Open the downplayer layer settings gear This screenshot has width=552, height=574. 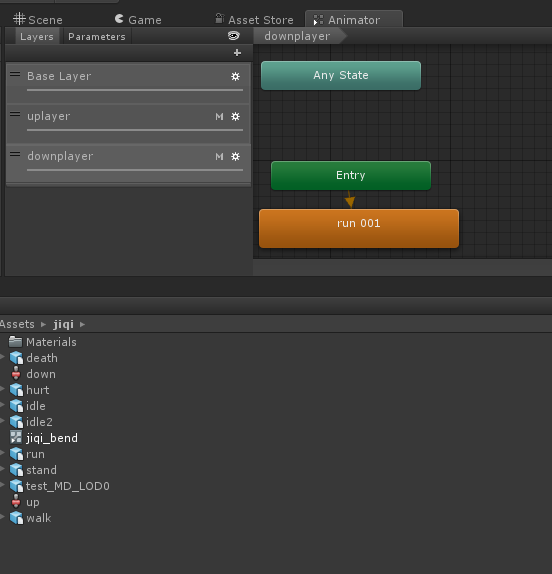point(235,157)
